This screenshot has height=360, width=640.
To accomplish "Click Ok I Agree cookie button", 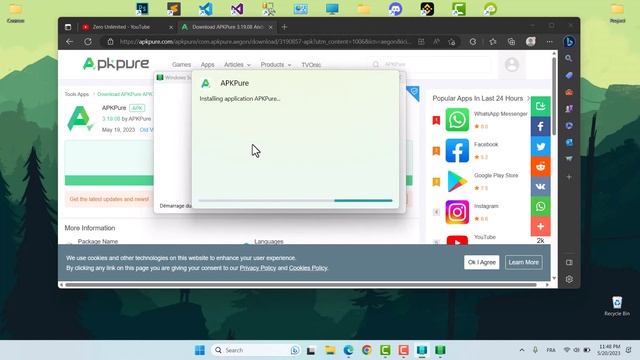I will pyautogui.click(x=481, y=262).
